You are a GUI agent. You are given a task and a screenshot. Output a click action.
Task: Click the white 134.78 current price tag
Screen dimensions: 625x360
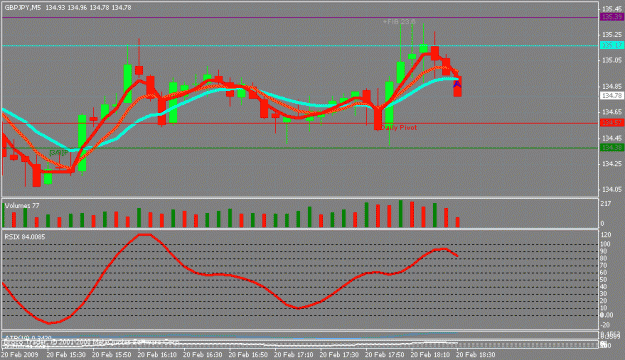click(x=612, y=96)
